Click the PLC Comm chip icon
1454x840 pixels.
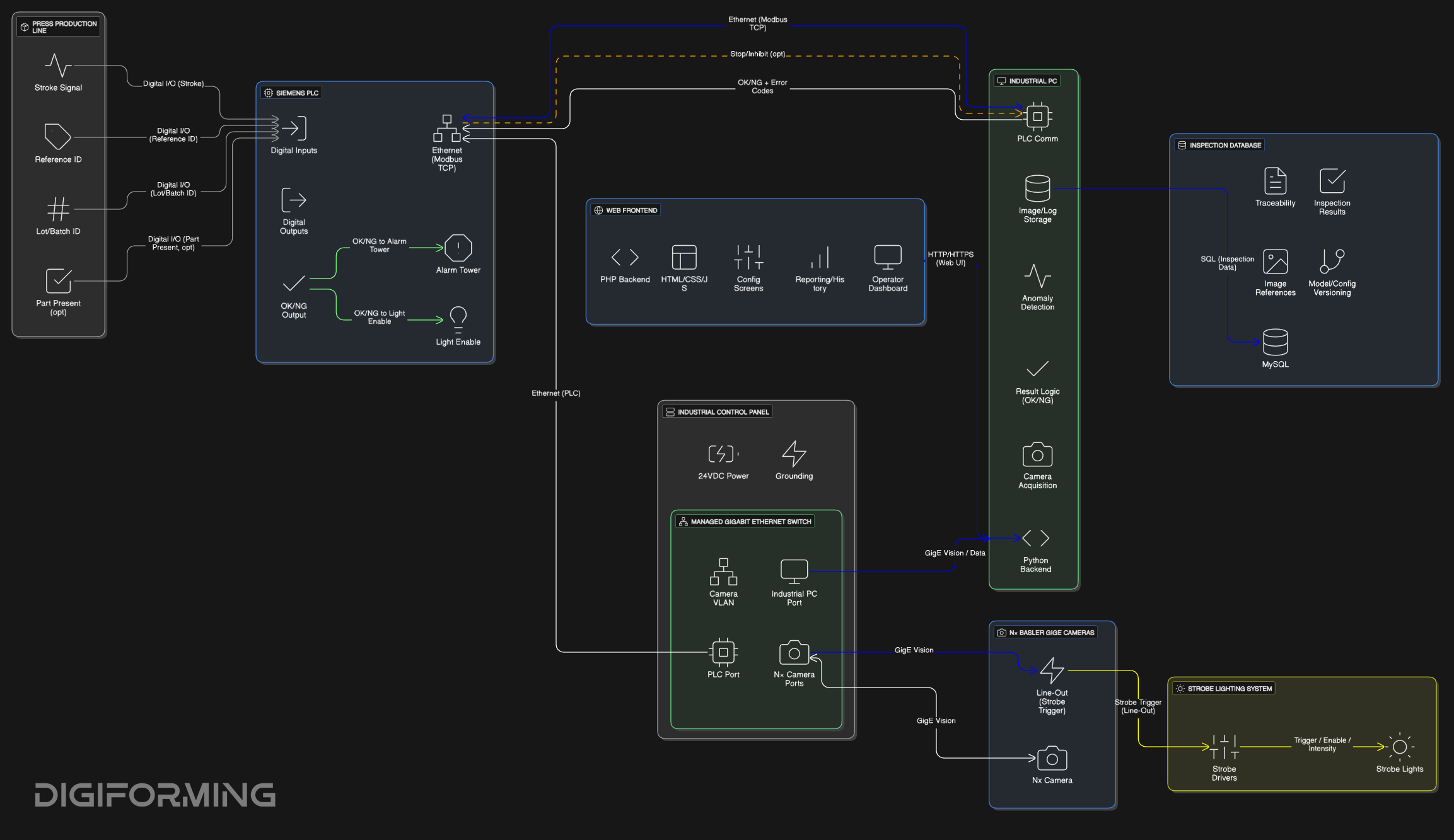1038,117
